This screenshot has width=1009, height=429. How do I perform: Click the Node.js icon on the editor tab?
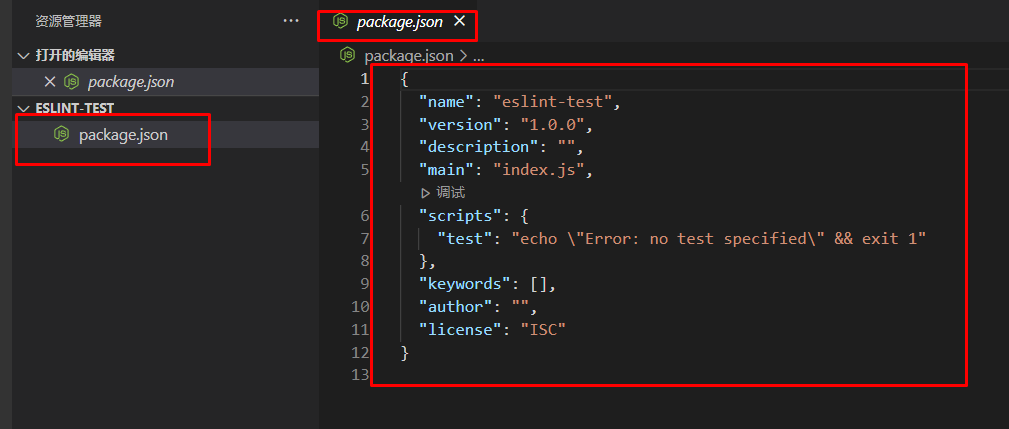click(340, 21)
